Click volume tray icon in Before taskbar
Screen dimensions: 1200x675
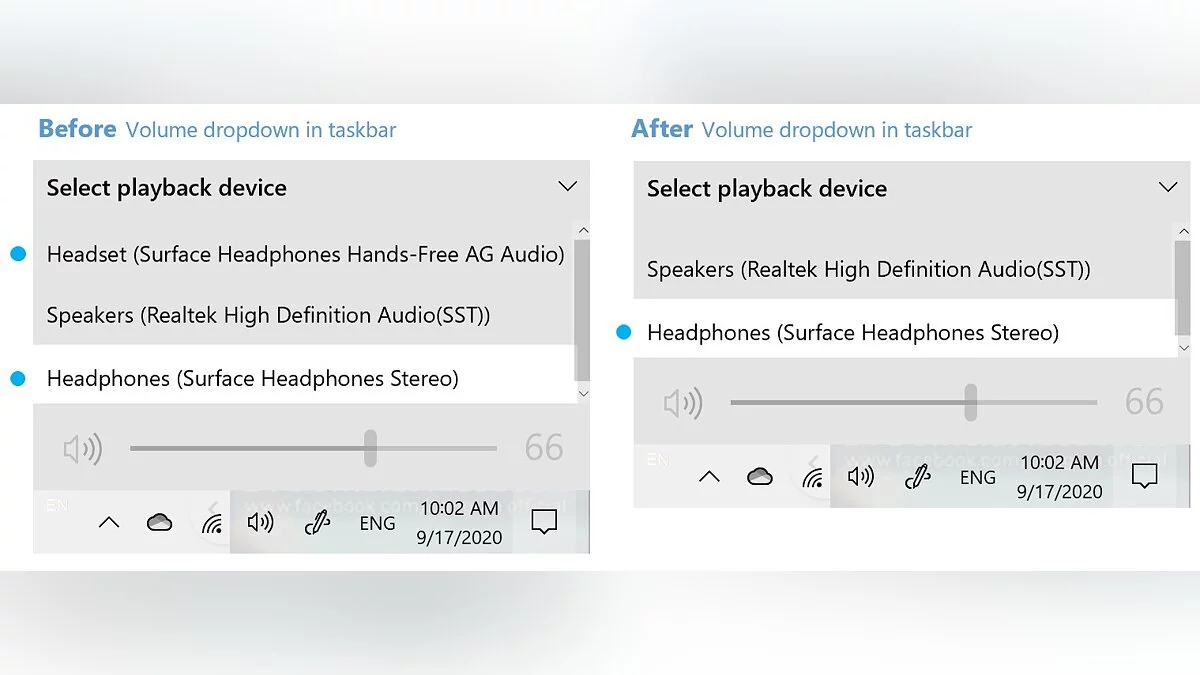coord(260,522)
